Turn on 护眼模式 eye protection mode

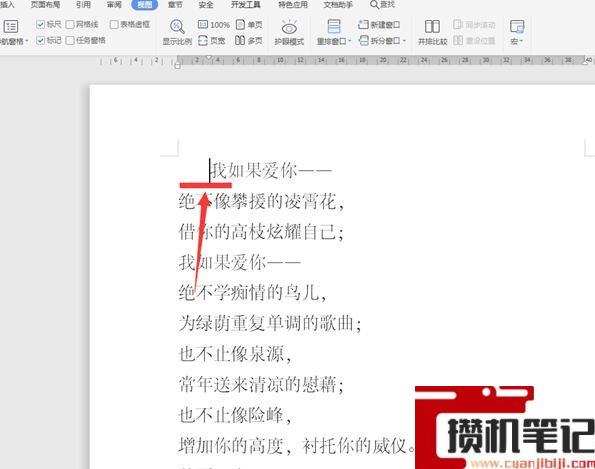point(289,33)
